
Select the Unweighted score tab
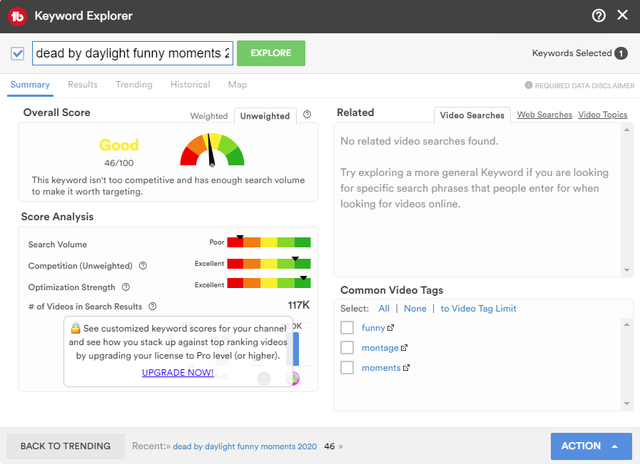coord(265,116)
